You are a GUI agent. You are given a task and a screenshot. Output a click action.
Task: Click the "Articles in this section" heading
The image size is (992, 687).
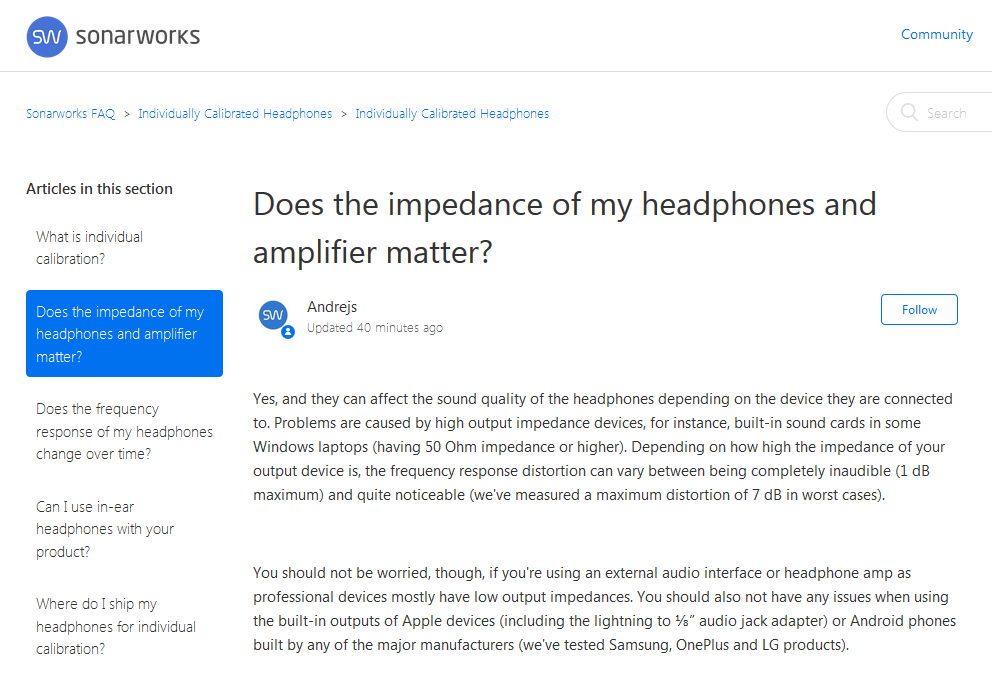[99, 189]
